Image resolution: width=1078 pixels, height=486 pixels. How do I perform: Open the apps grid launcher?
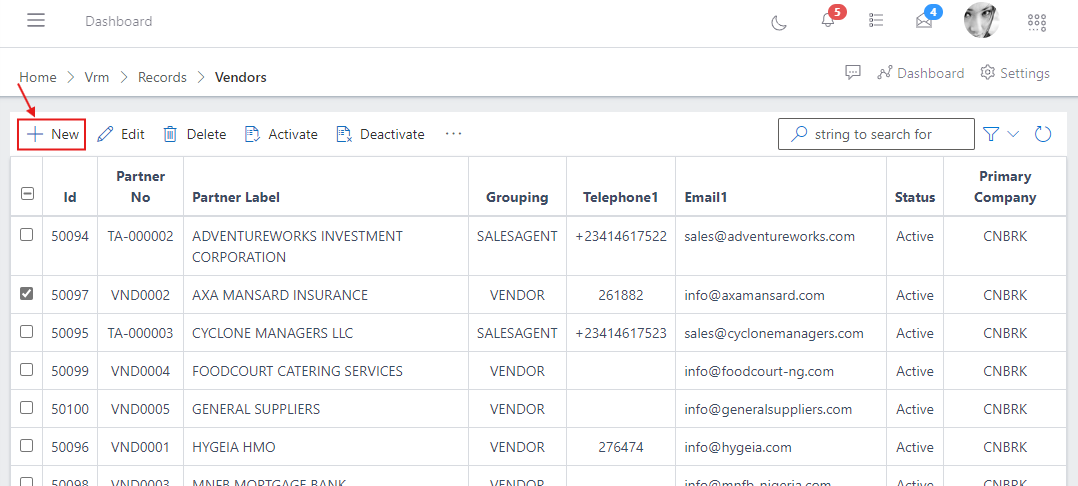1037,22
